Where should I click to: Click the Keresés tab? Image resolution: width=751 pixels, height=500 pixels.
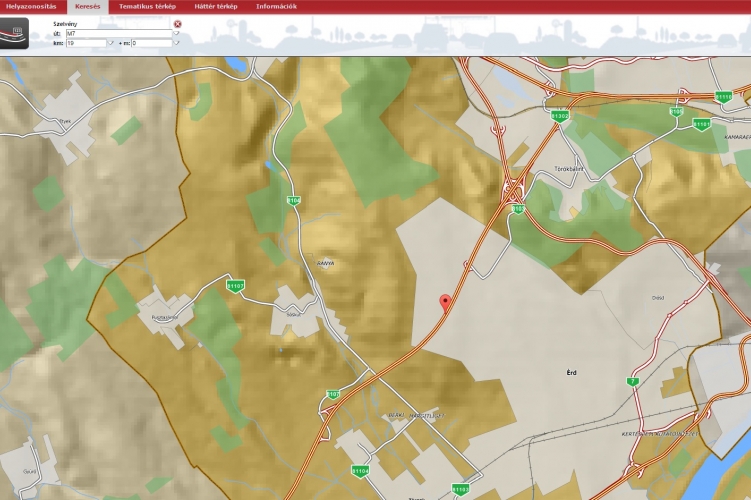click(88, 6)
